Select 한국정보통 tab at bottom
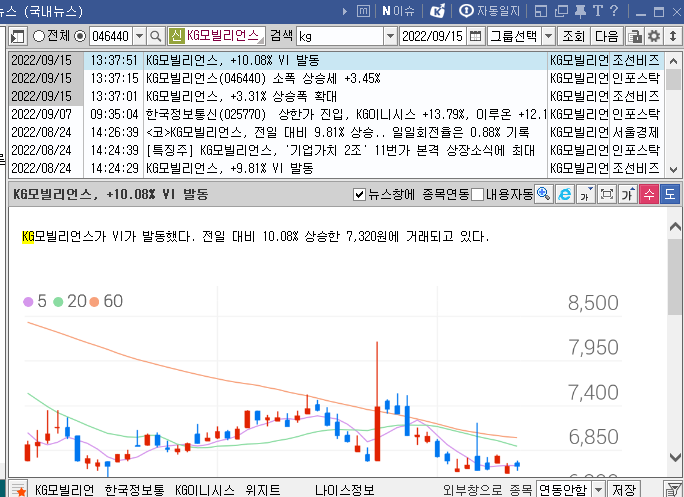This screenshot has height=497, width=684. 134,490
